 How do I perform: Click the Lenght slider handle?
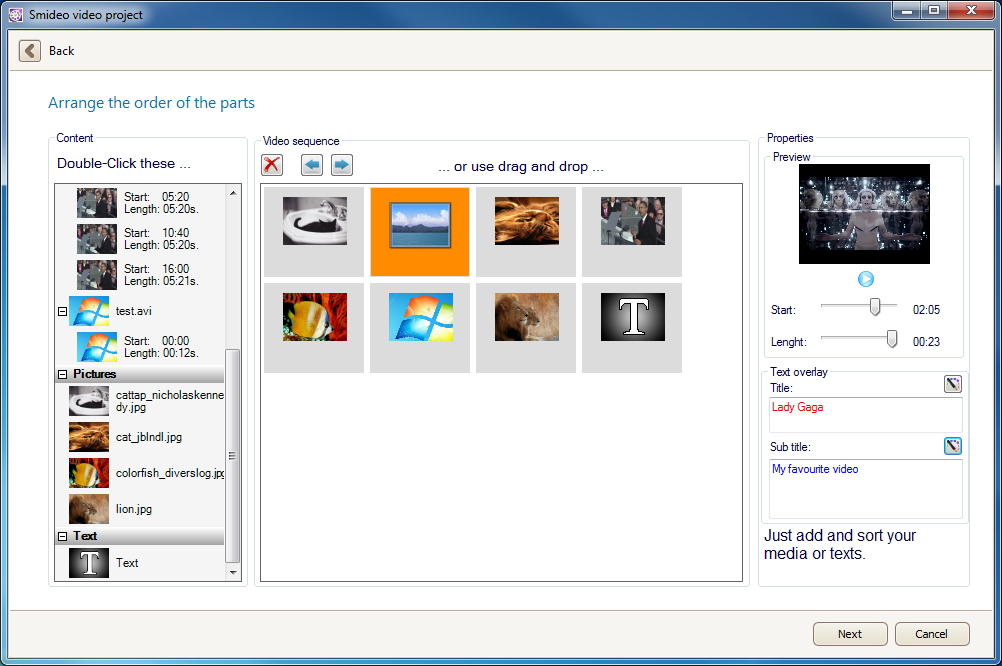pyautogui.click(x=892, y=339)
